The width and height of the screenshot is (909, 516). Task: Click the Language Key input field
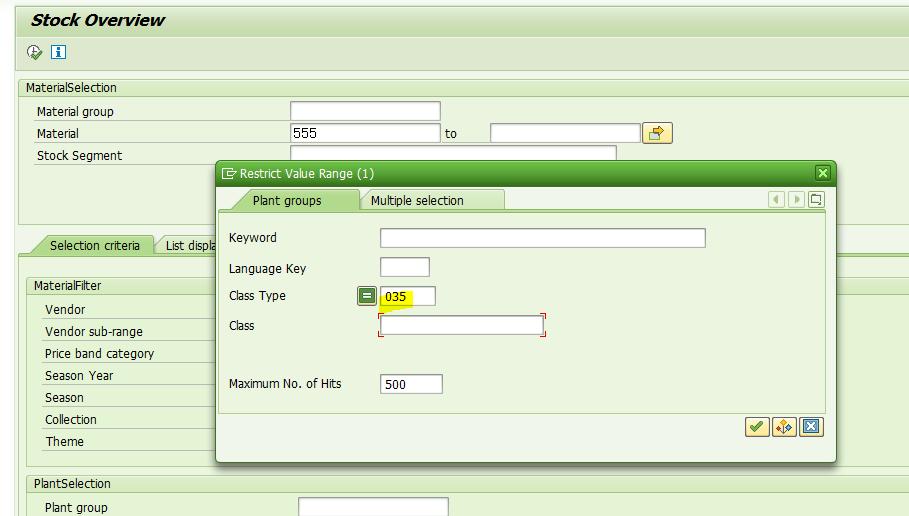[x=405, y=267]
